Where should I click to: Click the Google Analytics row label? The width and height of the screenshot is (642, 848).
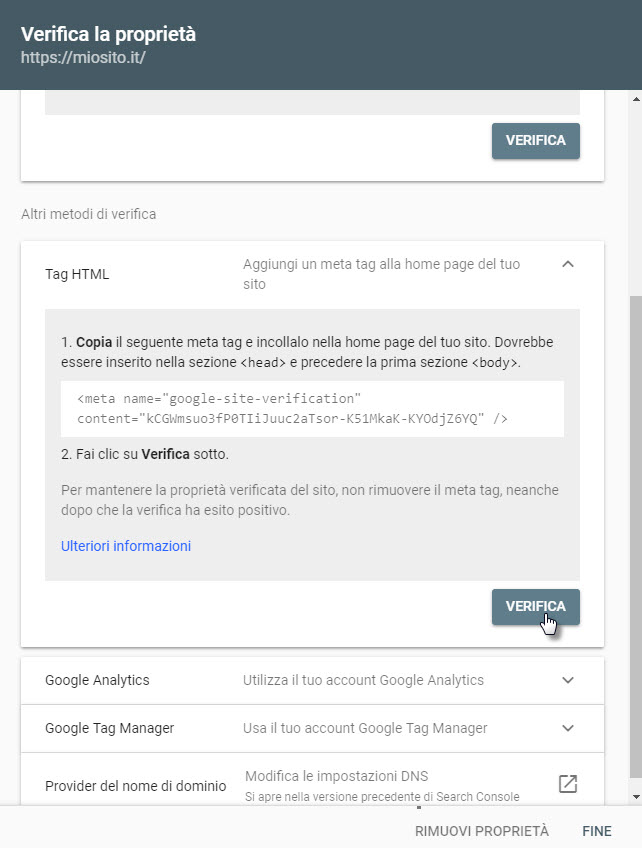[97, 680]
